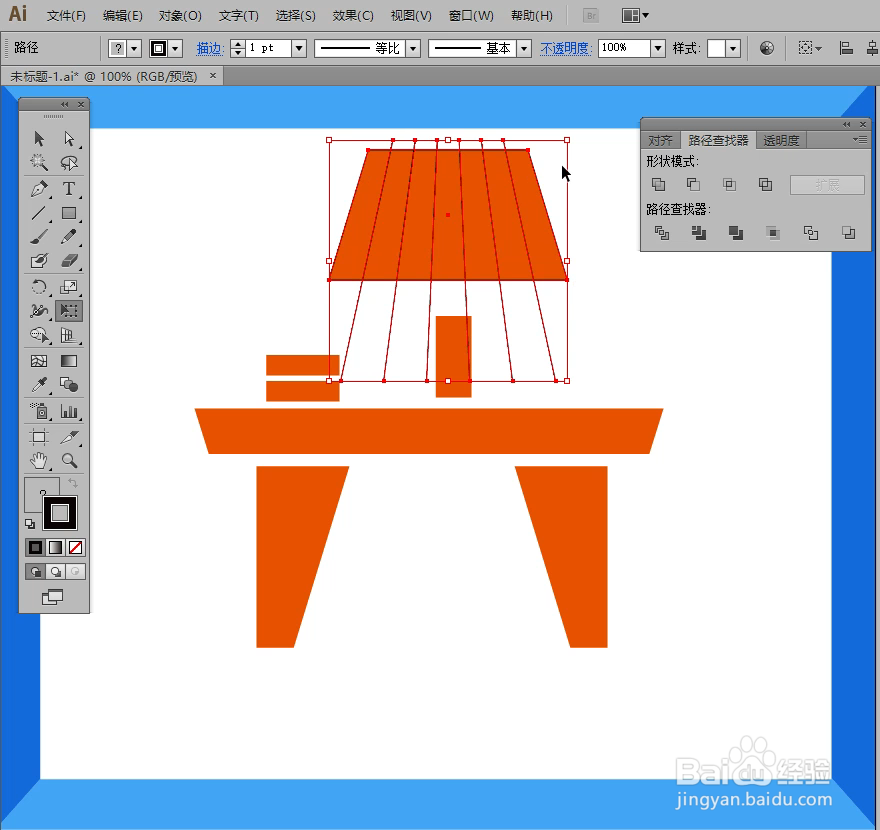Select the Magic Wand tool
The width and height of the screenshot is (880, 830).
[x=39, y=163]
